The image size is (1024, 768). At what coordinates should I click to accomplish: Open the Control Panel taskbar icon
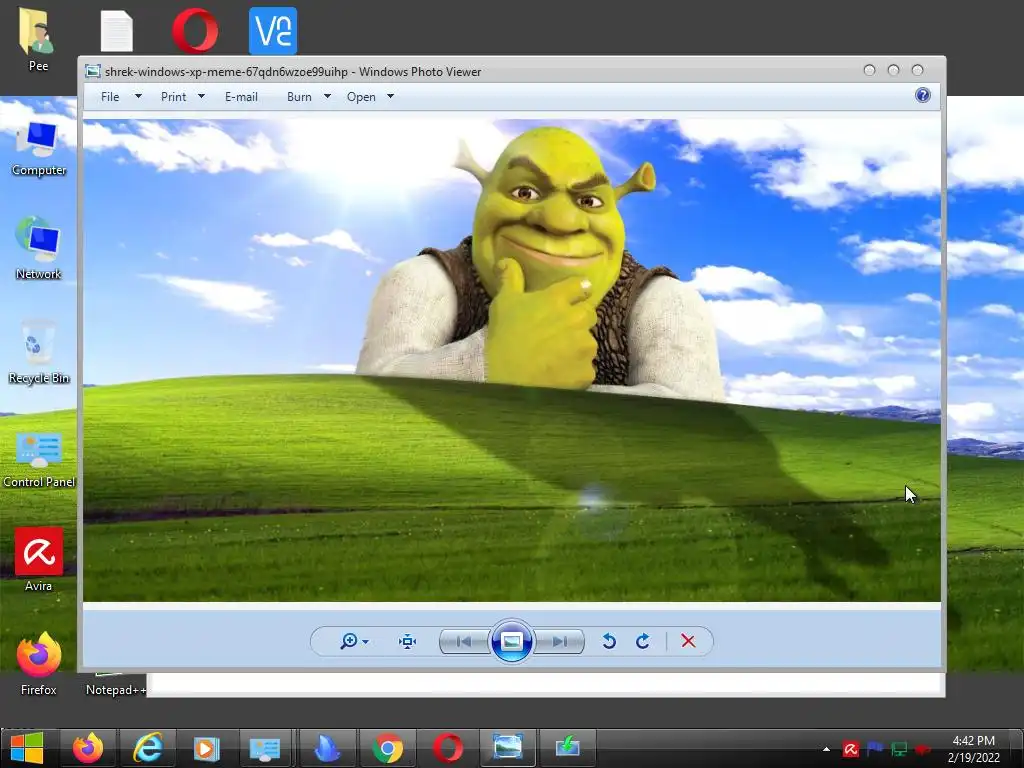click(x=265, y=748)
